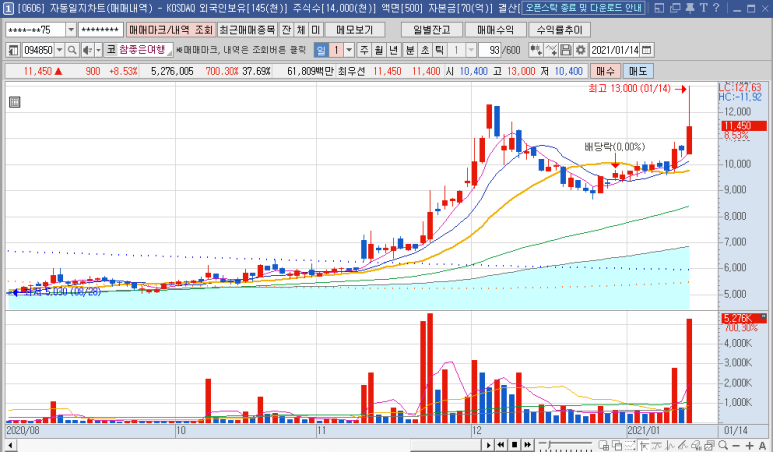Click the letter A text tool

click(x=762, y=445)
